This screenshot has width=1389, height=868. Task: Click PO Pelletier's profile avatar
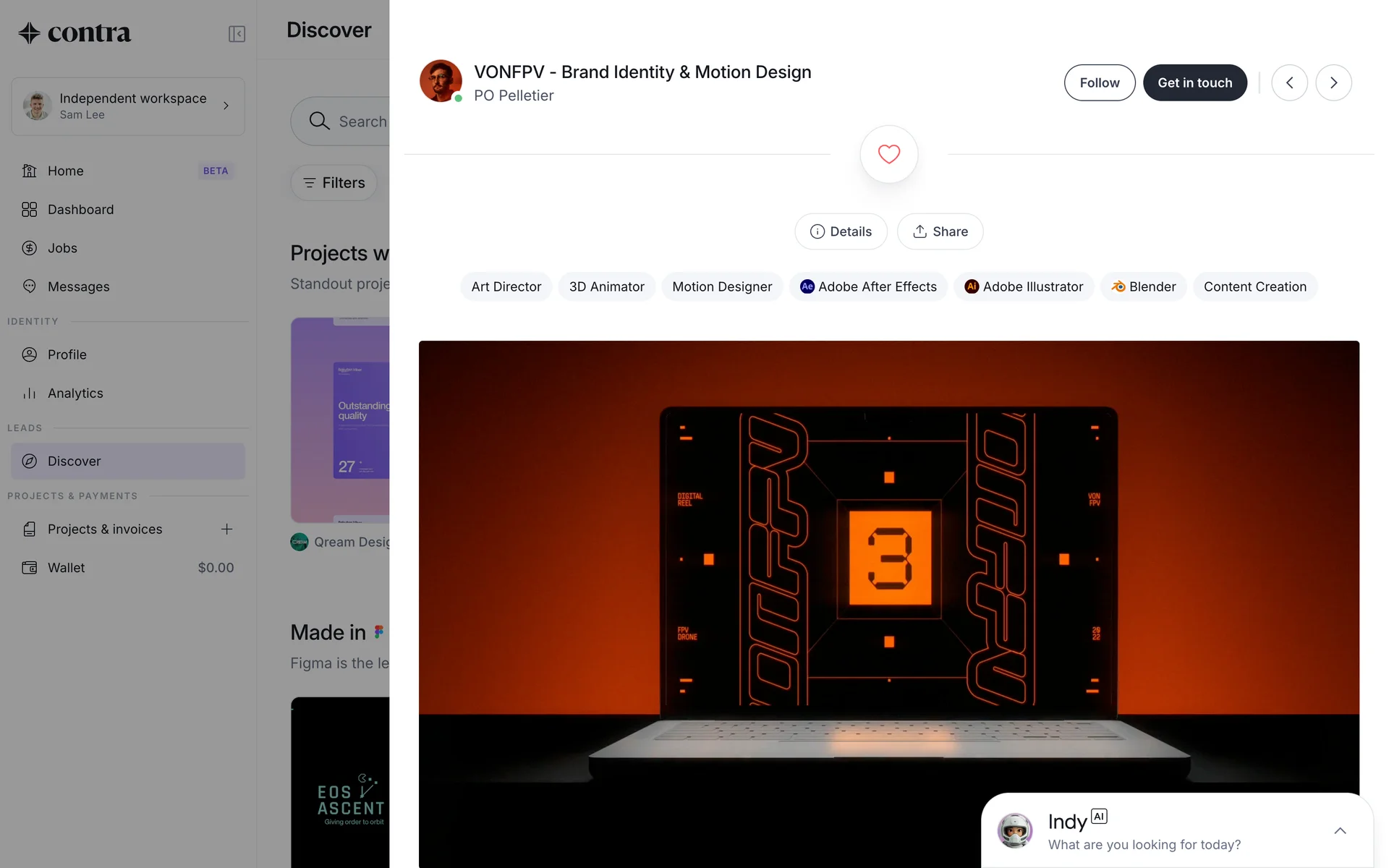click(x=441, y=81)
